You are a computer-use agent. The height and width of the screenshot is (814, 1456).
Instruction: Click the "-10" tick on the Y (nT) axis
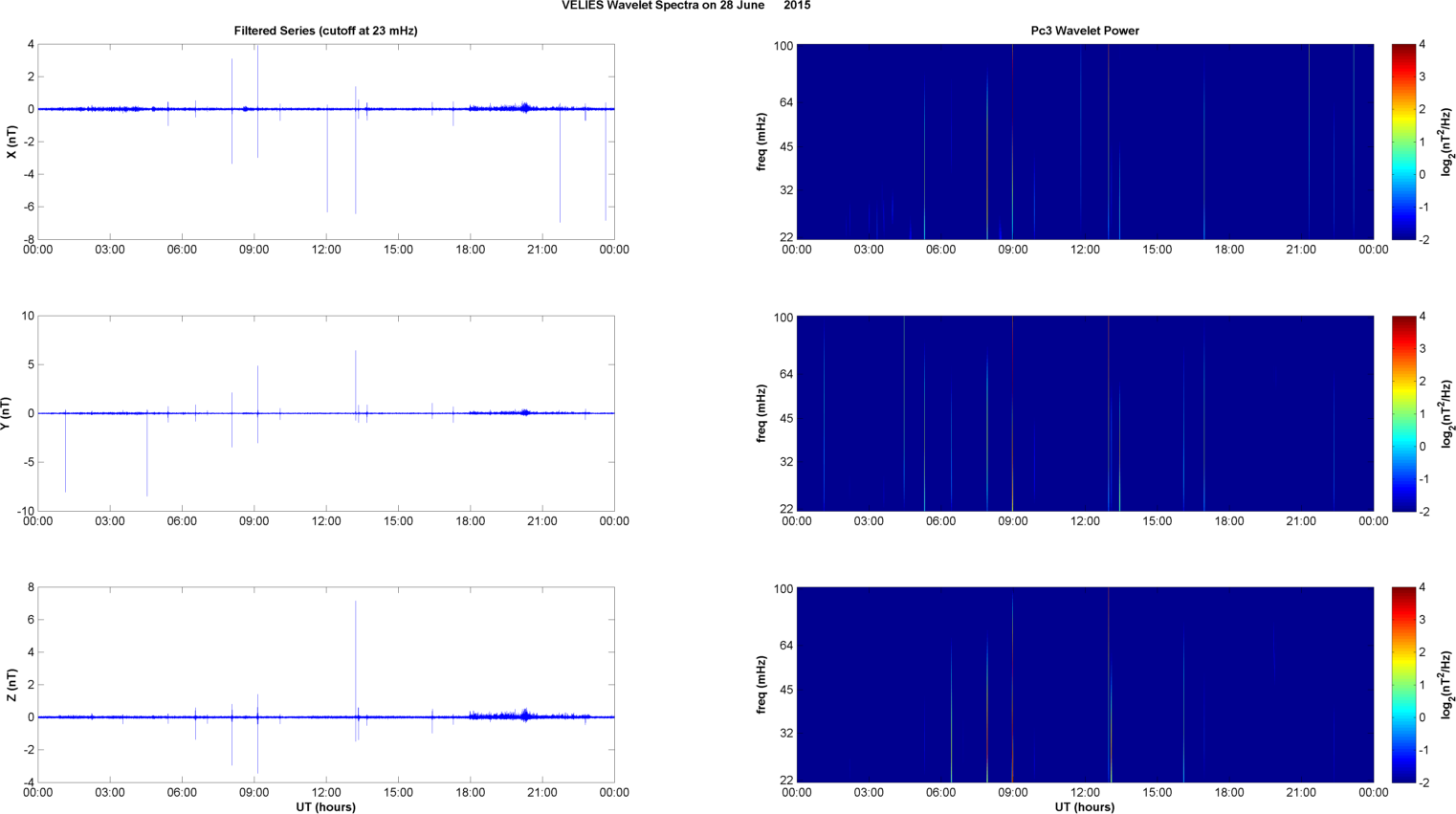tap(25, 511)
